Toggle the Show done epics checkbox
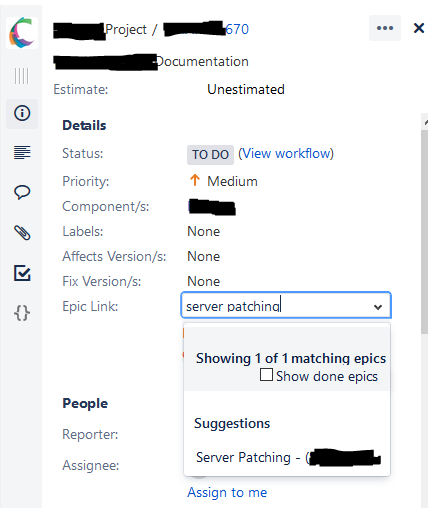The width and height of the screenshot is (428, 508). (266, 375)
